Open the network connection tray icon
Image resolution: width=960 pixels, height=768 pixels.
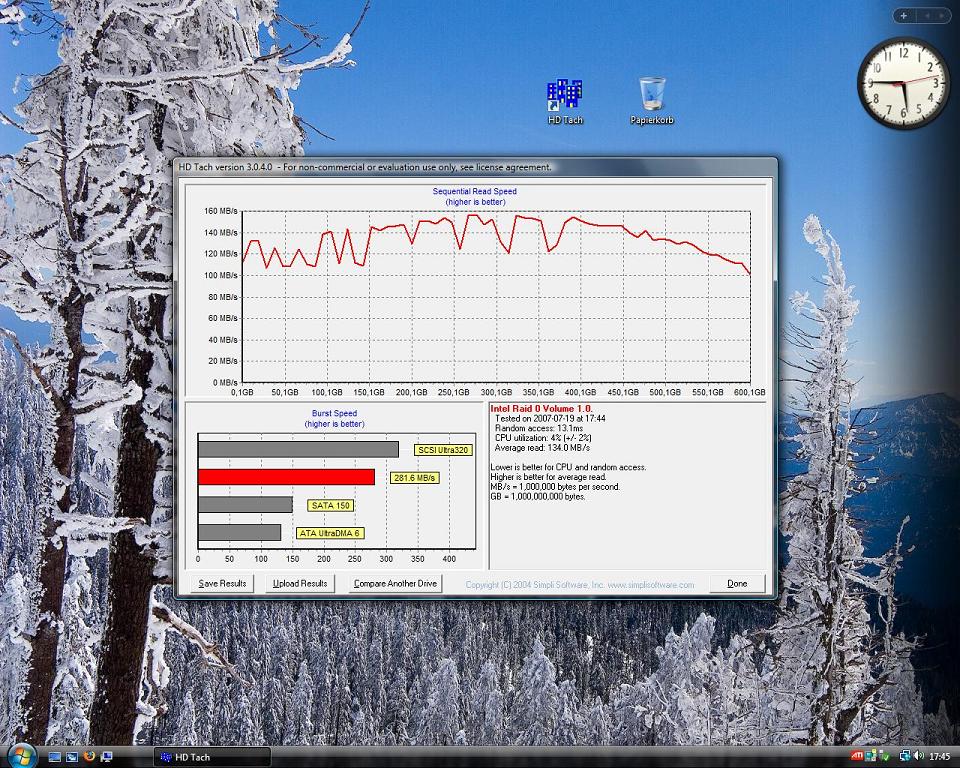[x=905, y=756]
